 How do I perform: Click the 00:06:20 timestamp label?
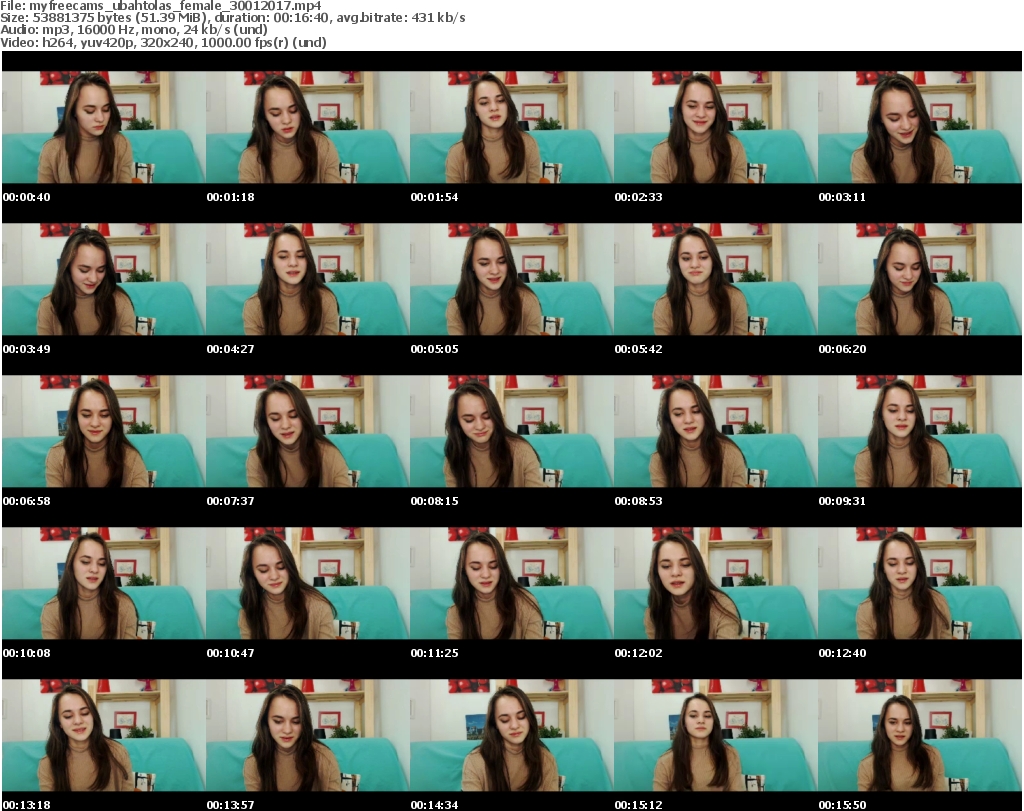(x=842, y=349)
